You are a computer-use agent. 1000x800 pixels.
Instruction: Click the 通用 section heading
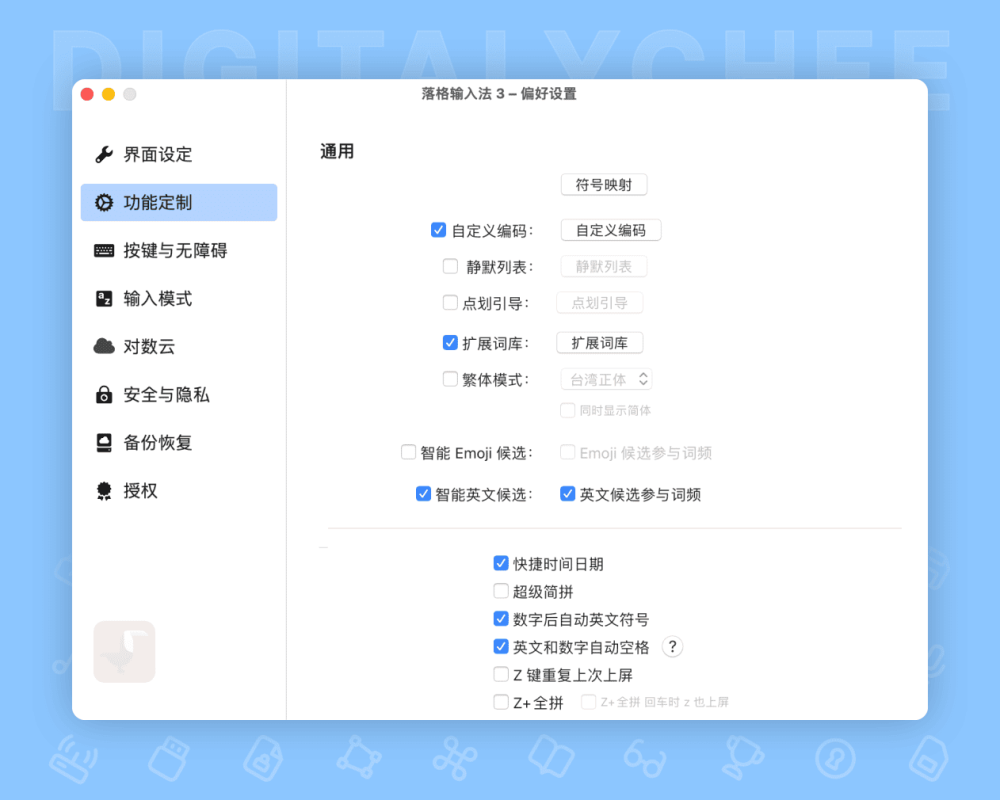pyautogui.click(x=337, y=152)
